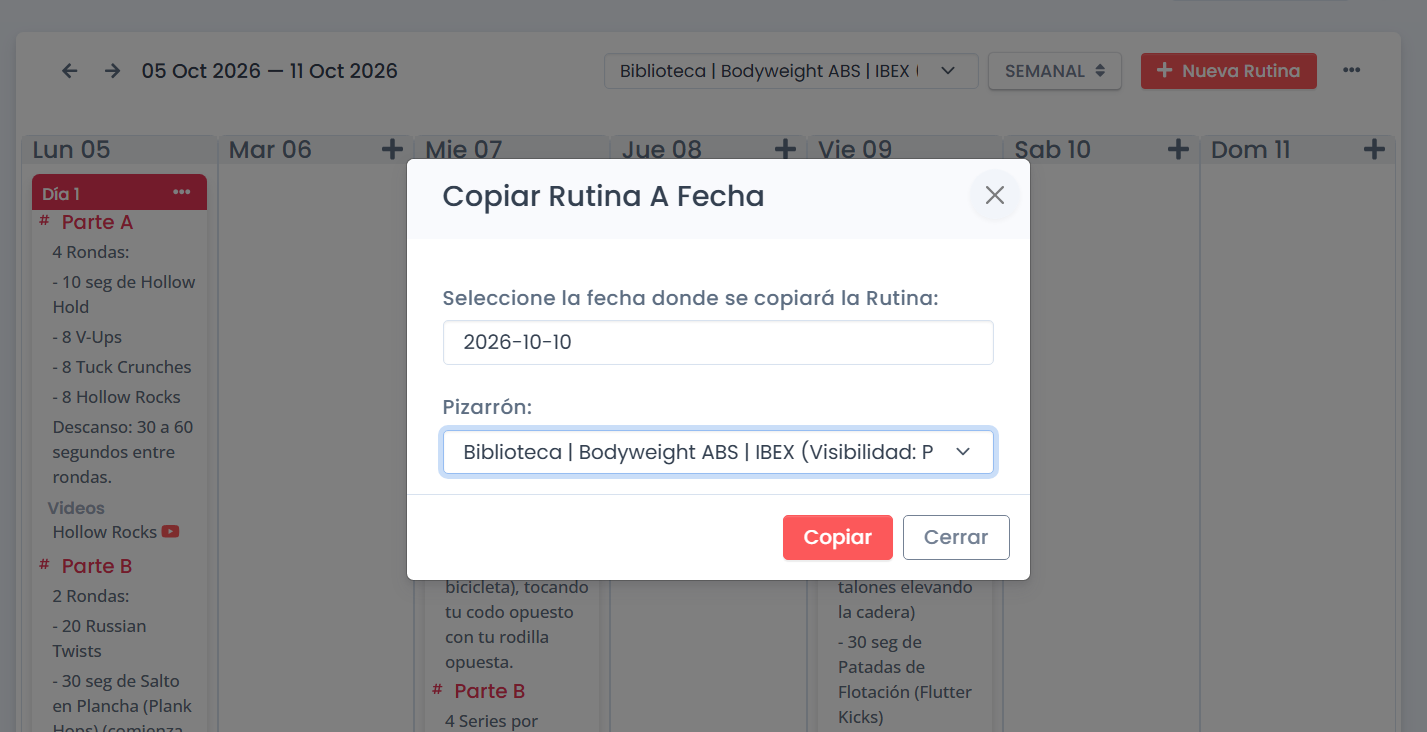Click the Hollow Rocks video link text

pos(105,532)
